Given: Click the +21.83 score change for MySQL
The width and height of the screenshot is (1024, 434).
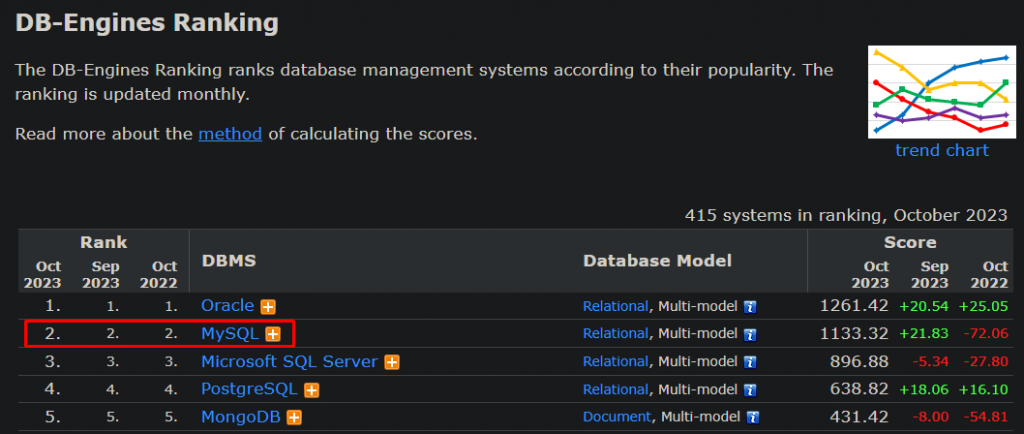Looking at the screenshot, I should tap(924, 334).
